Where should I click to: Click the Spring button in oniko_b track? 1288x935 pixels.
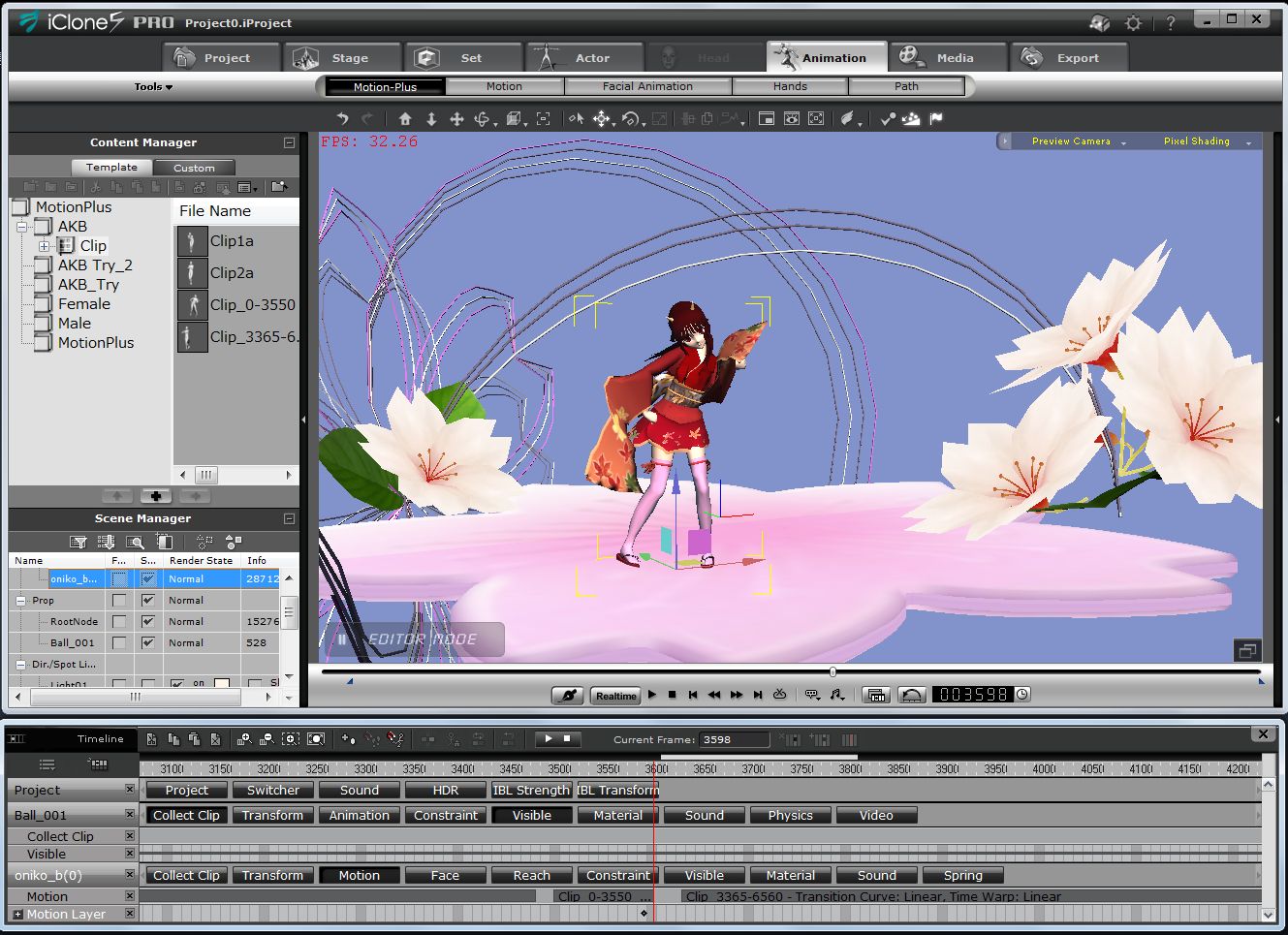[963, 875]
